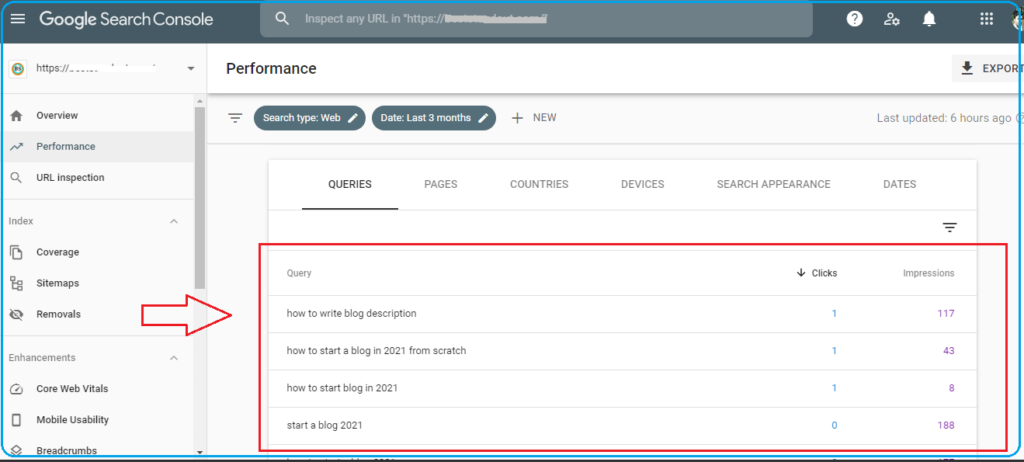Click the property favicon icon

coord(18,69)
